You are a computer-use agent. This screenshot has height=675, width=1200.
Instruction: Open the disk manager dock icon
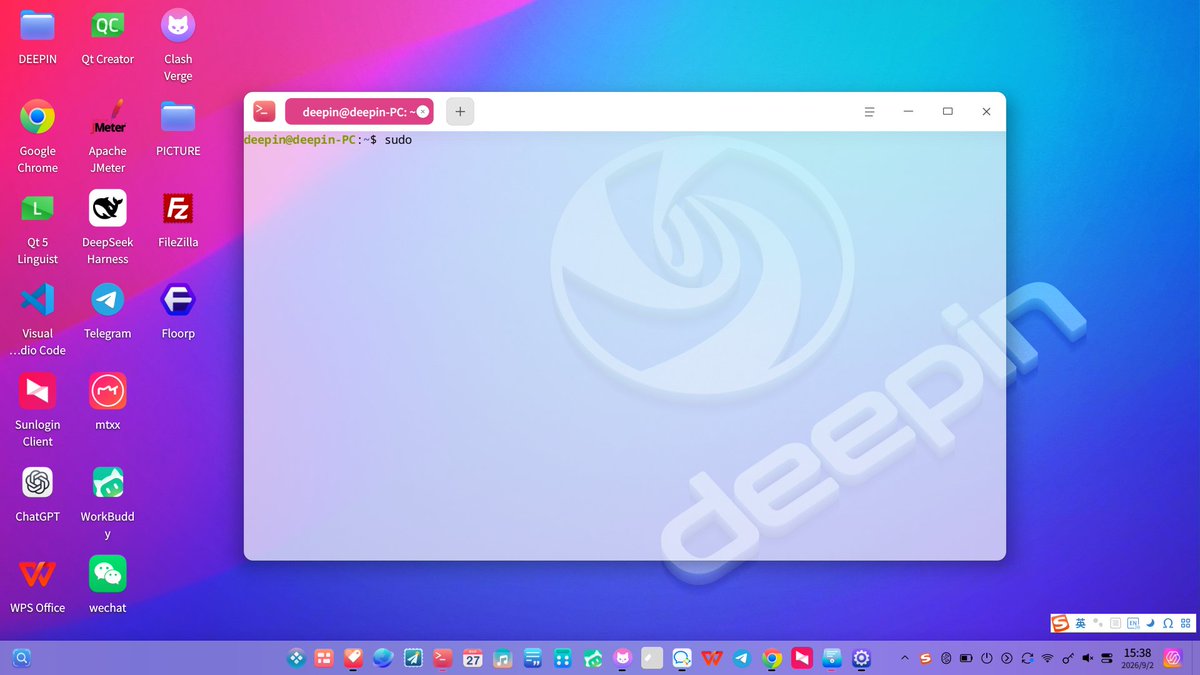832,658
